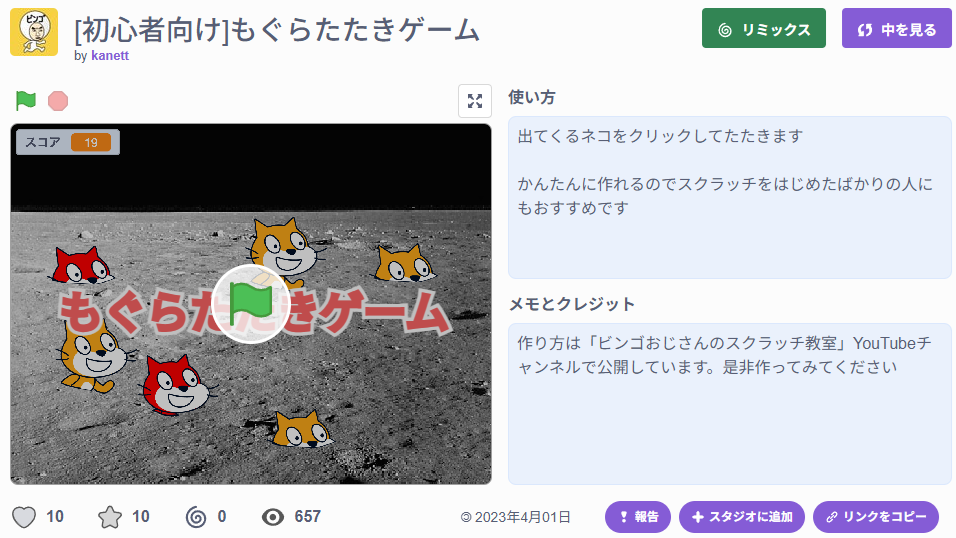This screenshot has width=956, height=538.
Task: Copy the project link (リンクをコピー)
Action: click(876, 517)
